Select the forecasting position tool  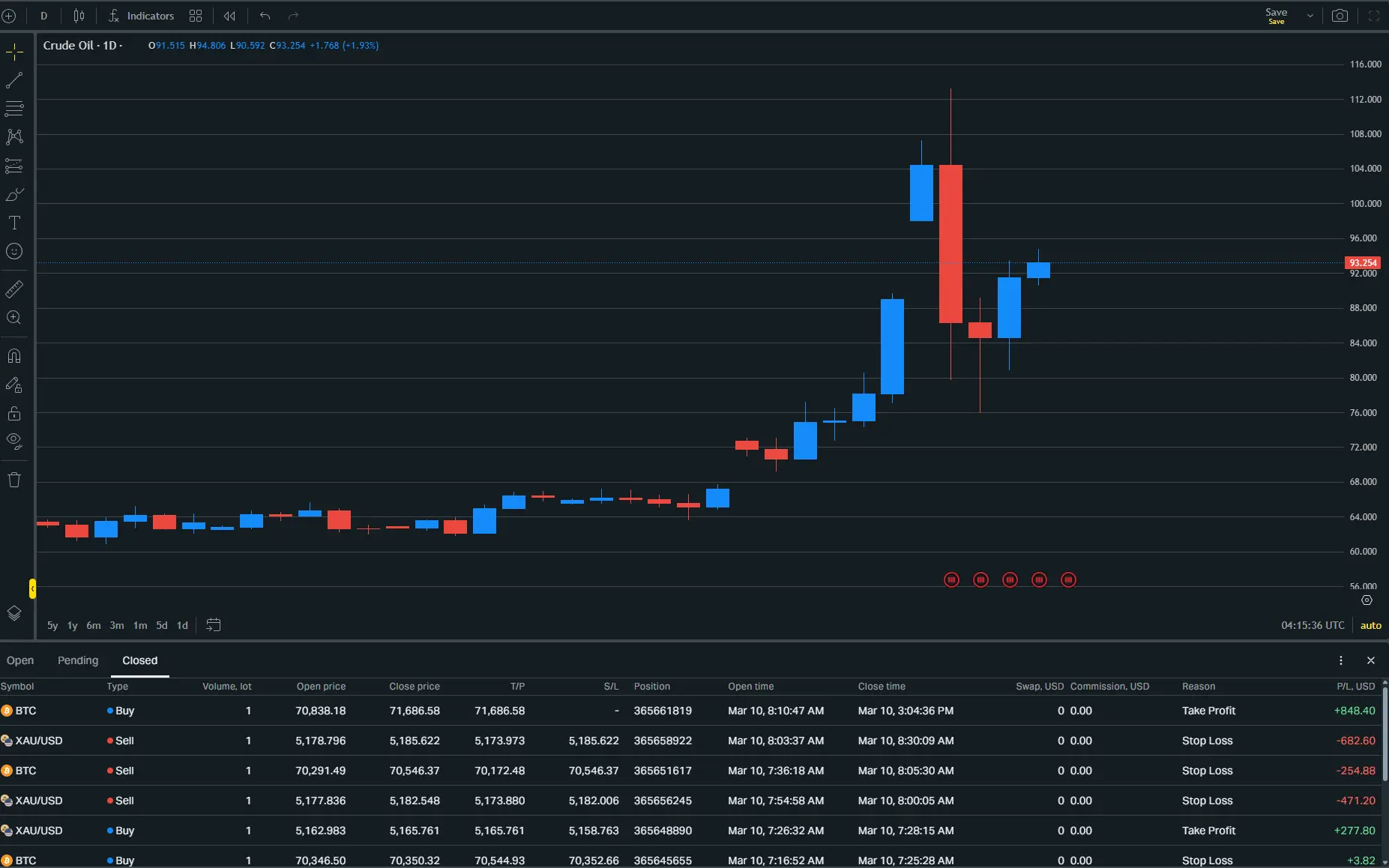14,166
